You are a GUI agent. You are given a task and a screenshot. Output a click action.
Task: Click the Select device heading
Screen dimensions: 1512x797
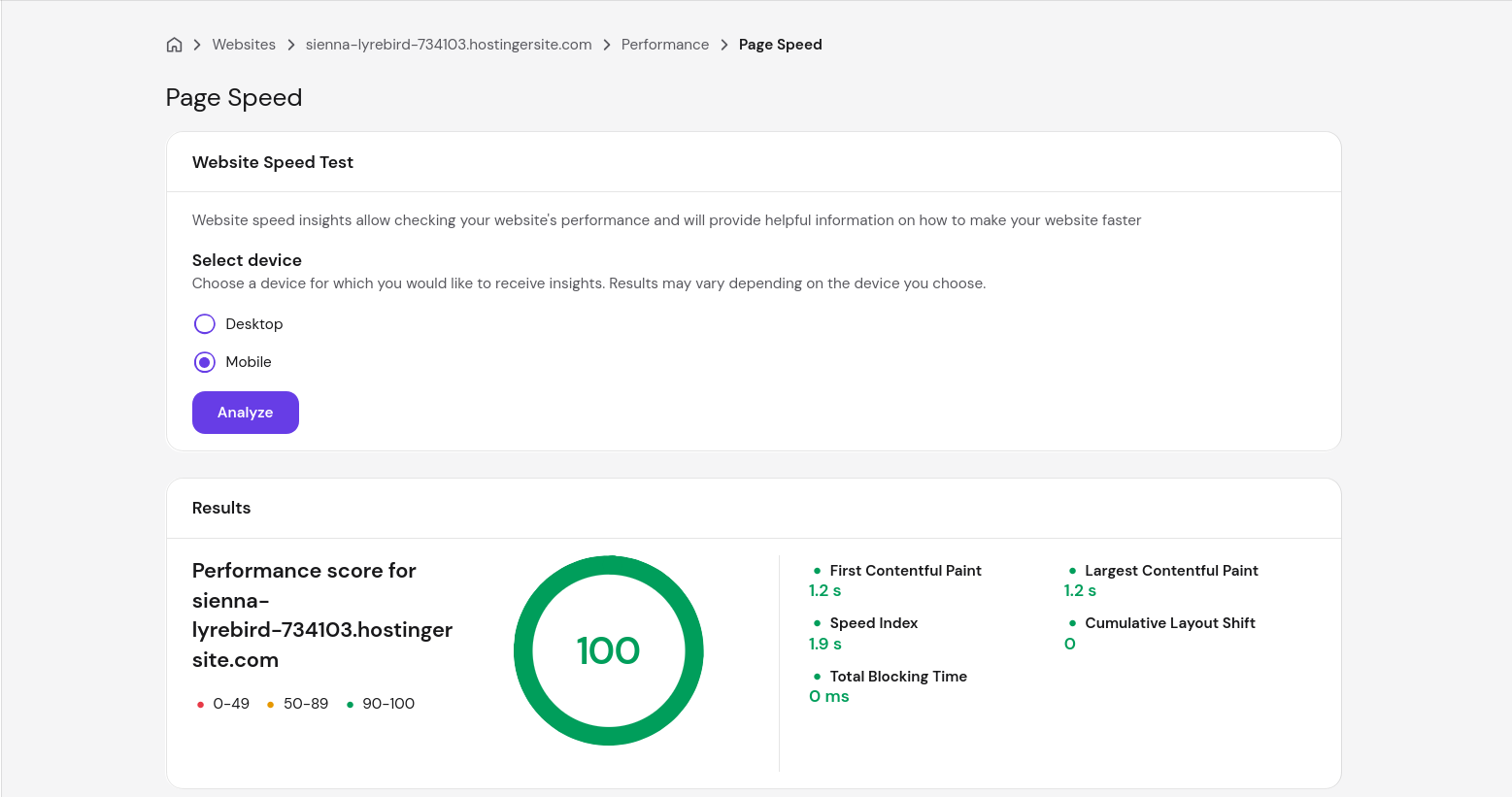247,260
